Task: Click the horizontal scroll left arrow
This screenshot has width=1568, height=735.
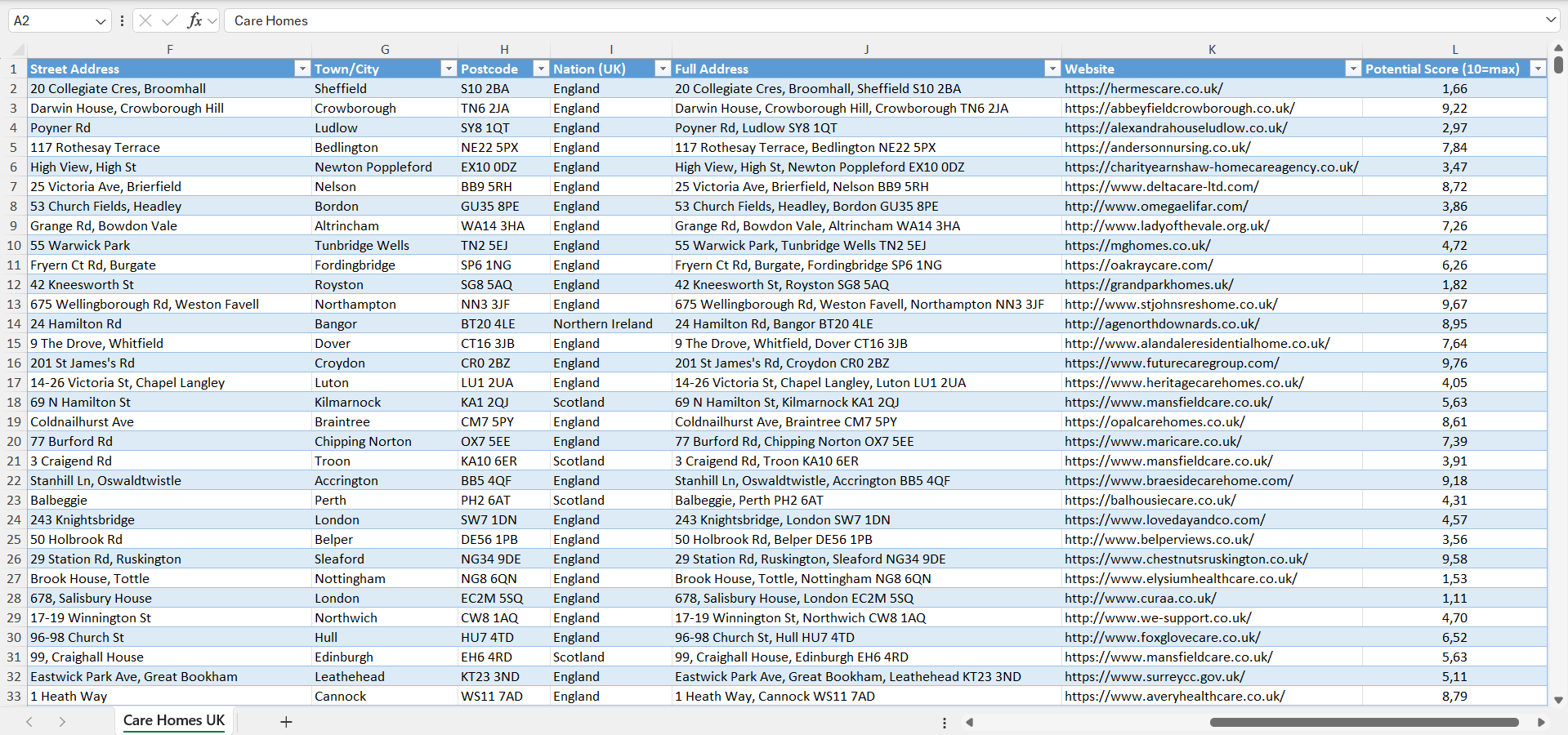Action: [x=970, y=722]
